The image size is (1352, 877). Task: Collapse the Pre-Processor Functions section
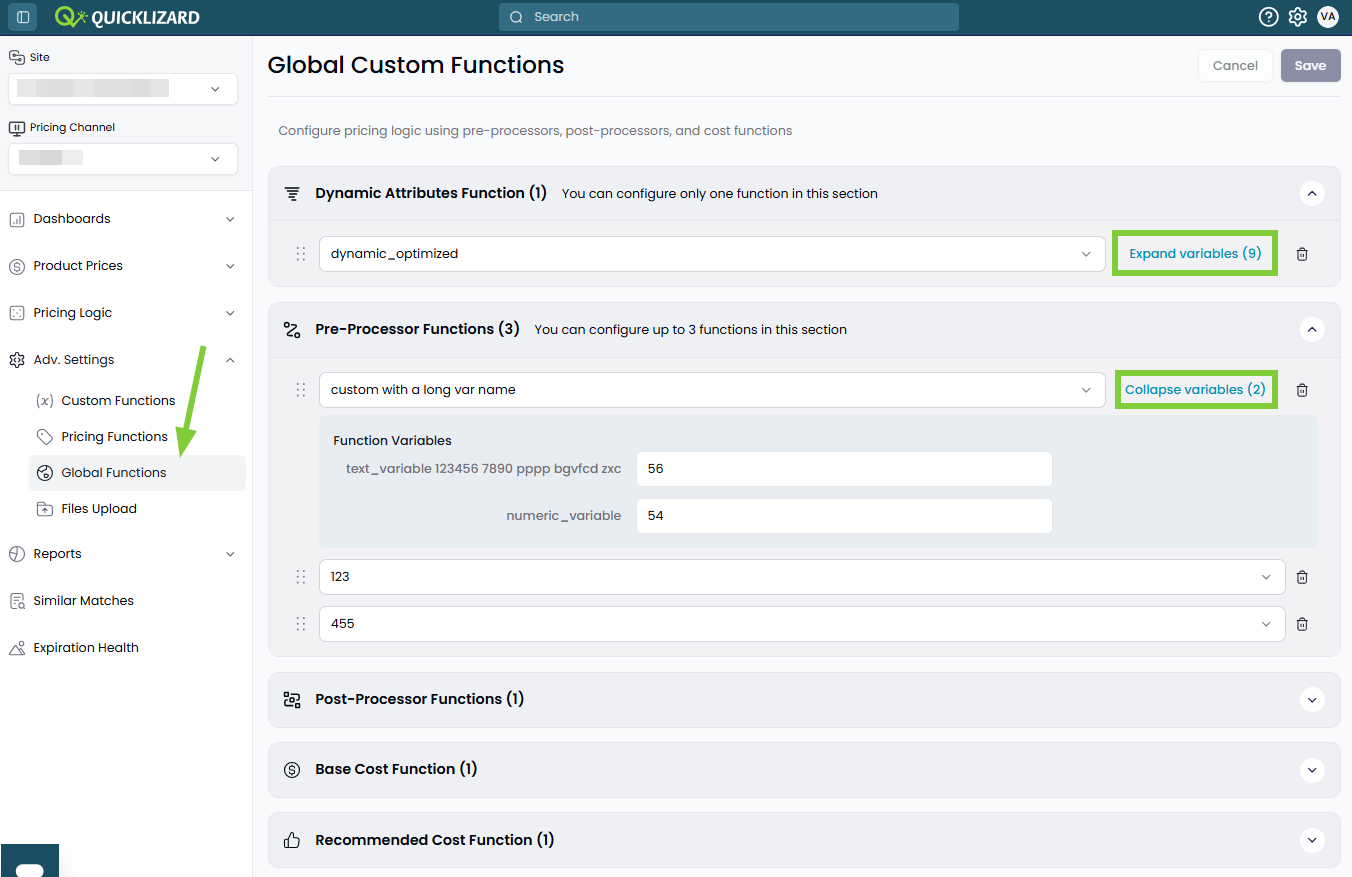coord(1312,330)
